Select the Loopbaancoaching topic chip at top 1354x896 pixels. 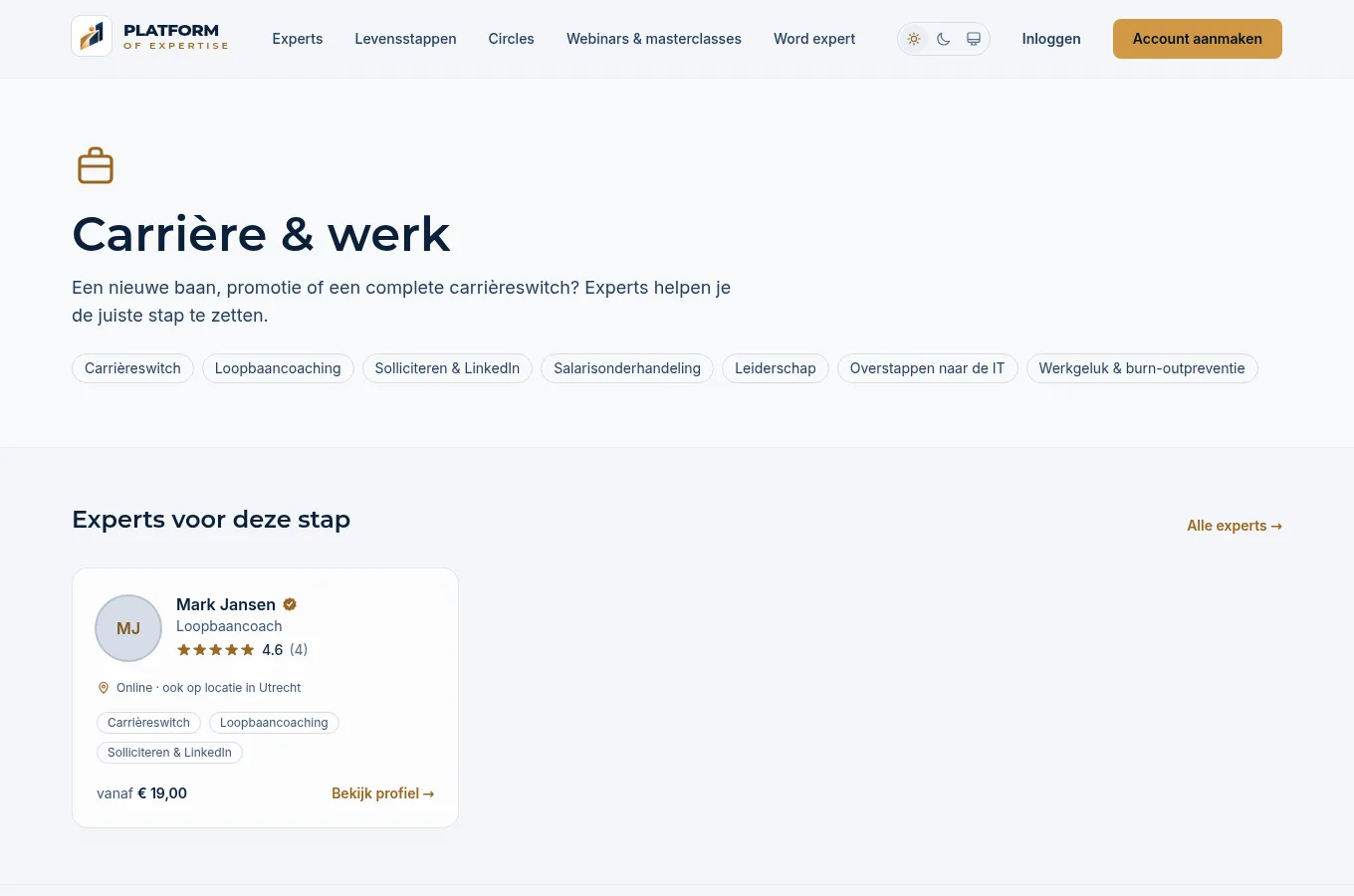(278, 368)
